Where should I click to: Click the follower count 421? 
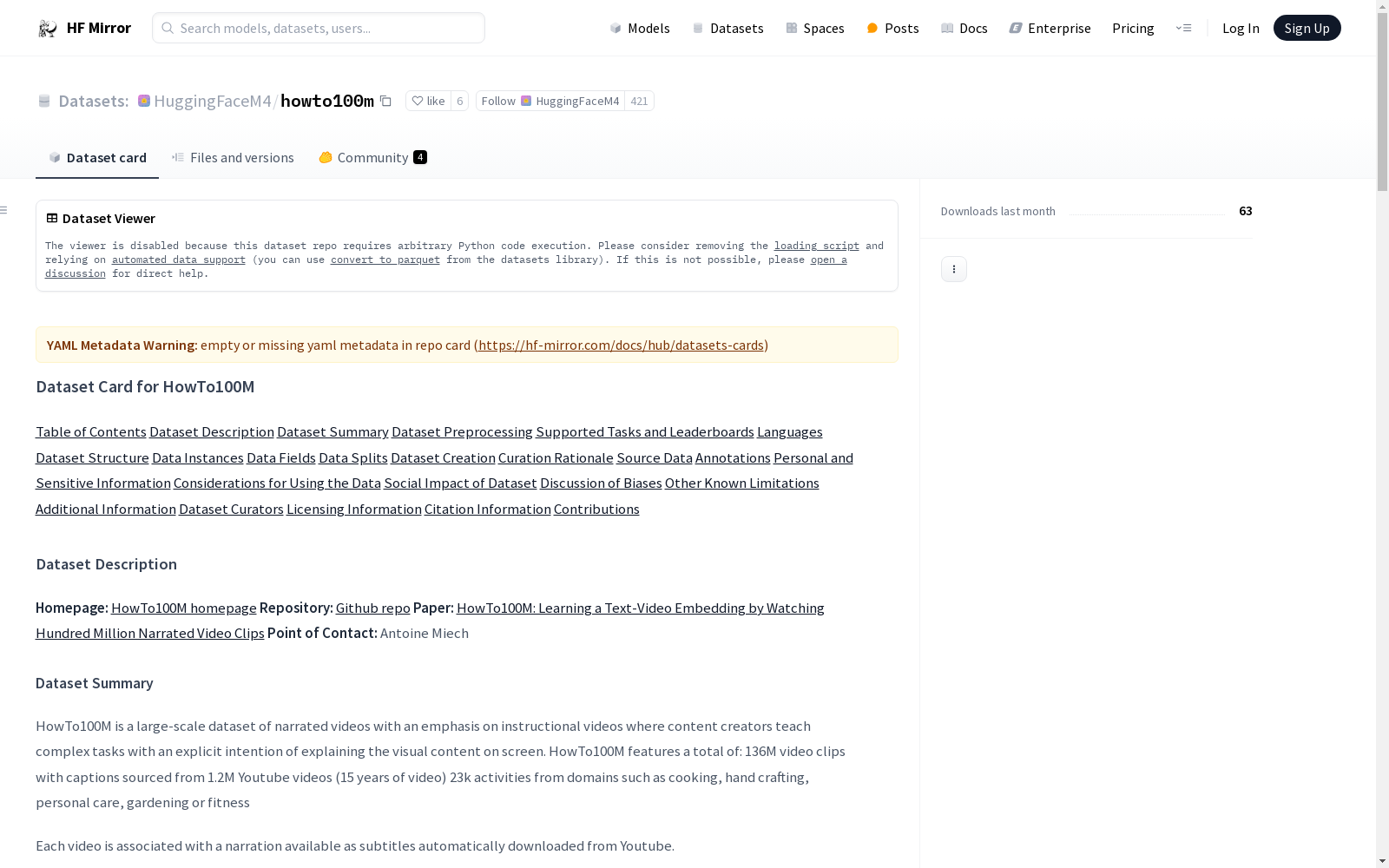pyautogui.click(x=639, y=102)
